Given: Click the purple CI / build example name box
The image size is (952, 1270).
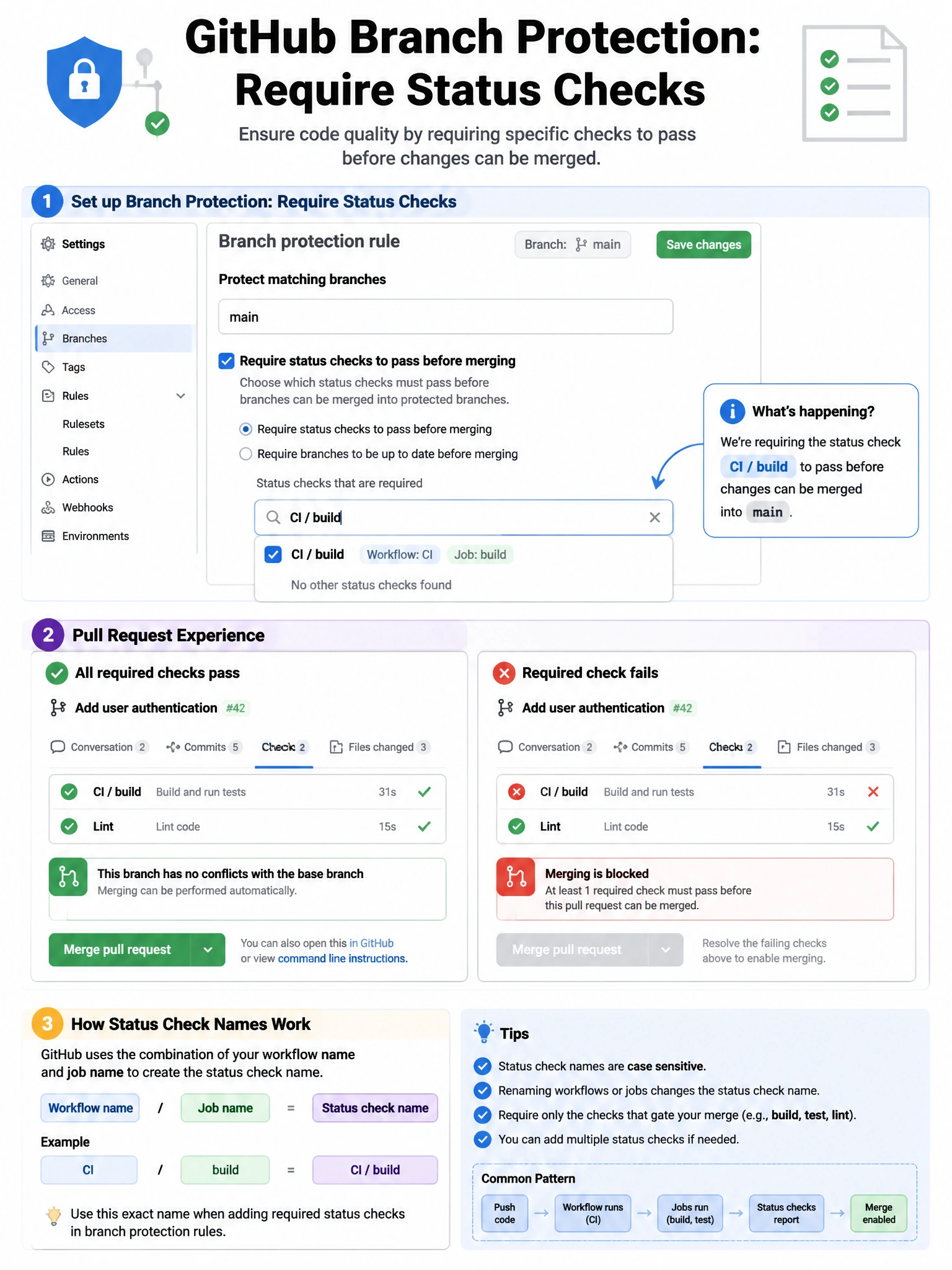Looking at the screenshot, I should (375, 1170).
